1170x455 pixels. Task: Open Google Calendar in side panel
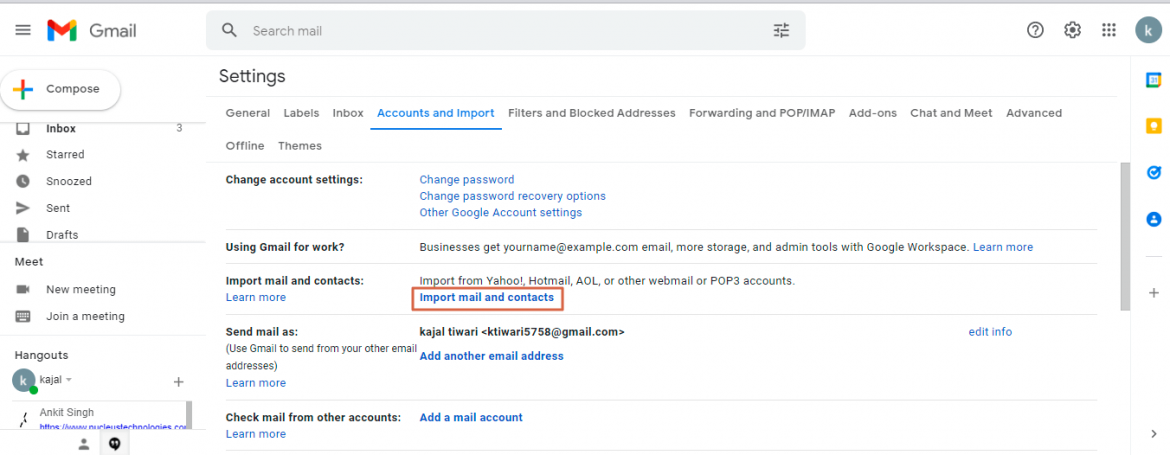[1153, 80]
